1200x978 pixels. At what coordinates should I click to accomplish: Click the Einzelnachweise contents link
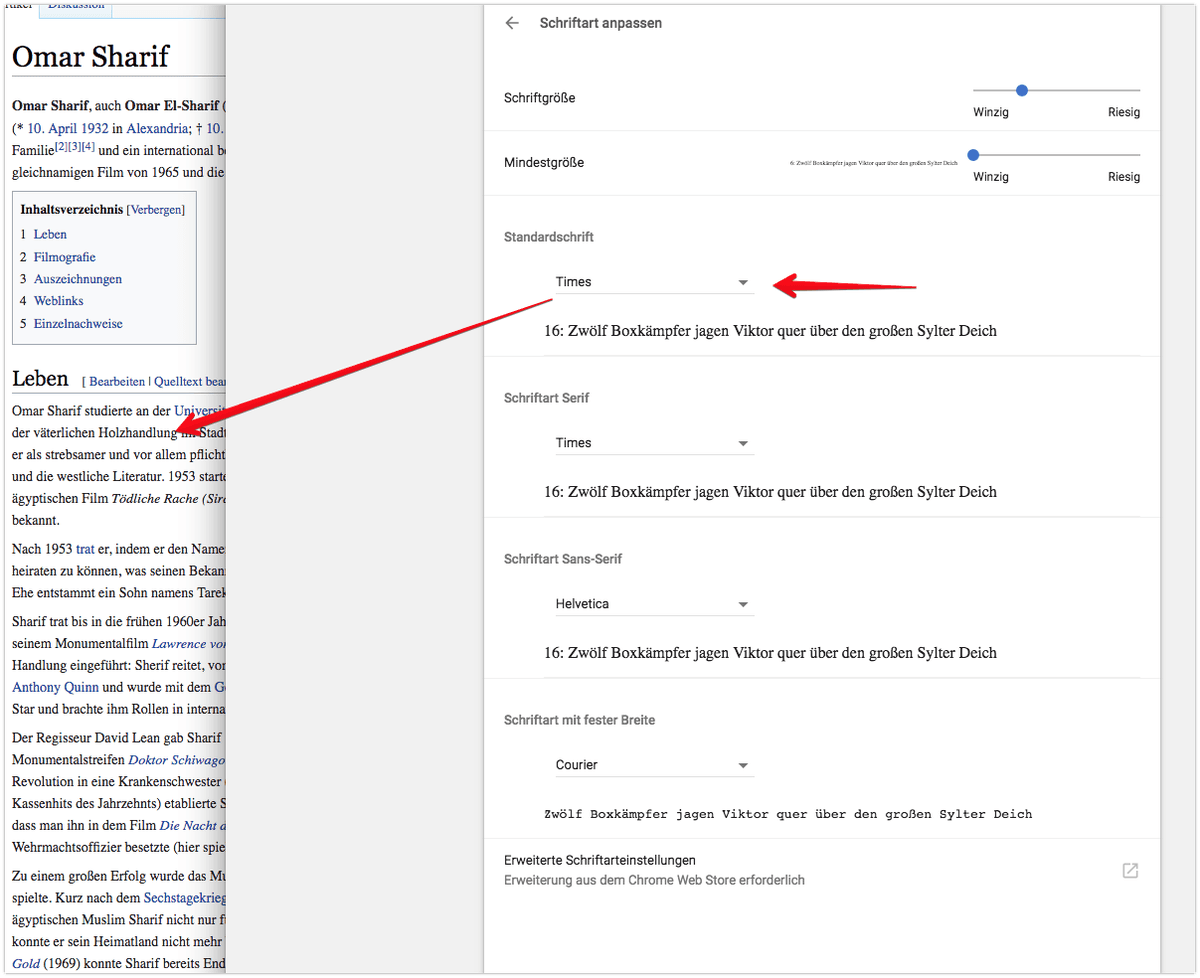point(78,324)
